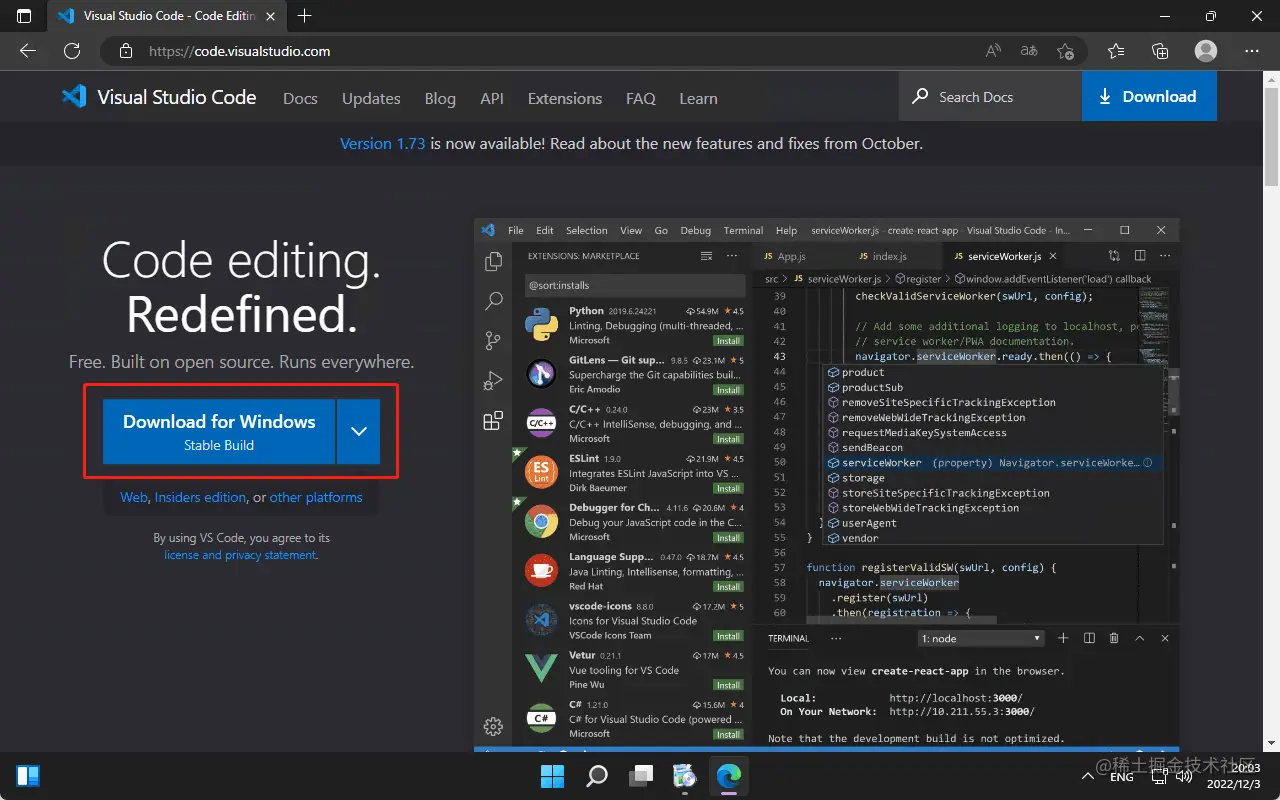The height and width of the screenshot is (800, 1280).
Task: Open the Extensions navigation link
Action: [x=565, y=98]
